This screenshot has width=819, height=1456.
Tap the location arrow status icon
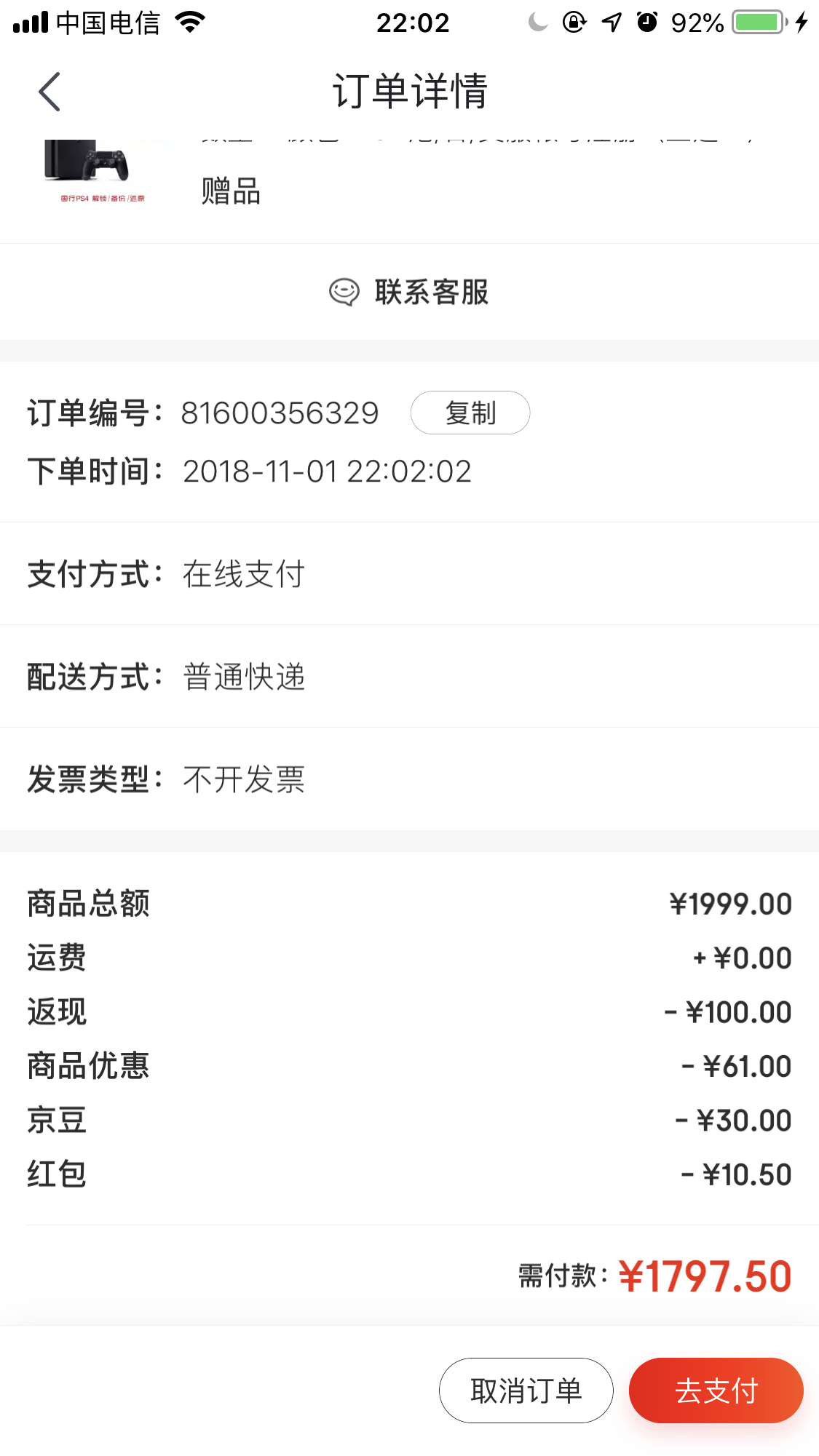pos(612,23)
